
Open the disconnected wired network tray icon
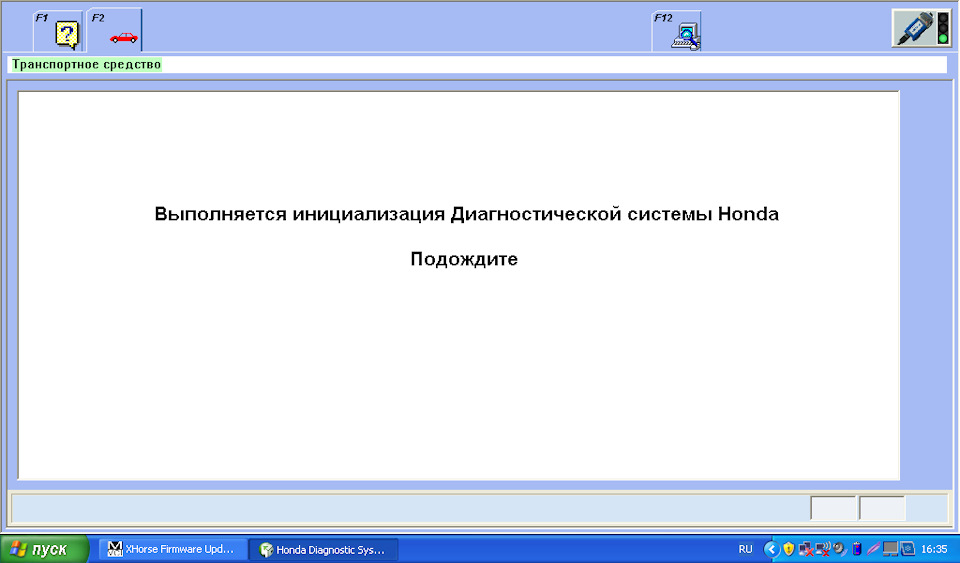click(806, 549)
